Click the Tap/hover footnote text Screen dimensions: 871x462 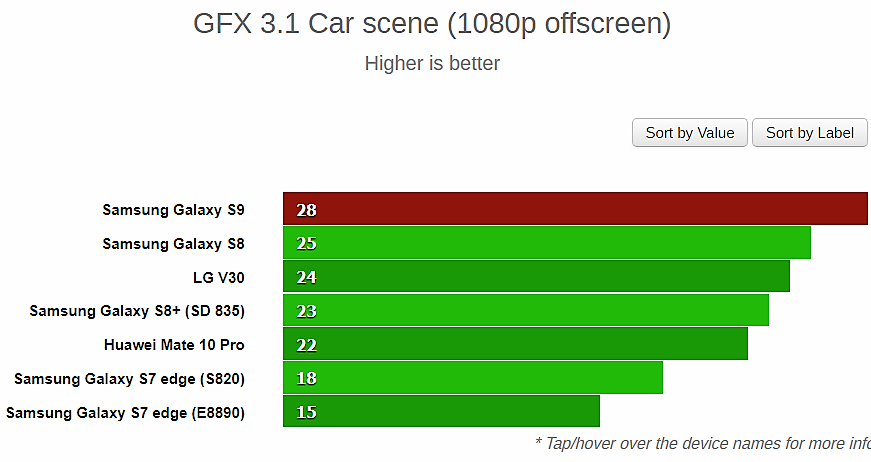pyautogui.click(x=702, y=442)
